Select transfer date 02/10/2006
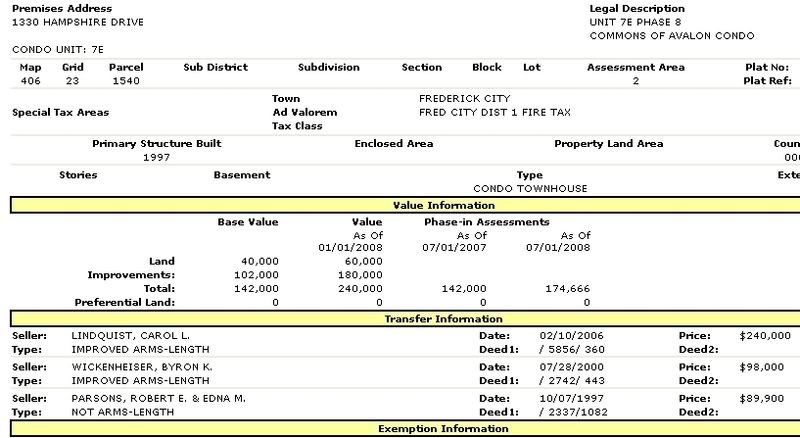Viewport: 800px width, 438px height. [571, 336]
